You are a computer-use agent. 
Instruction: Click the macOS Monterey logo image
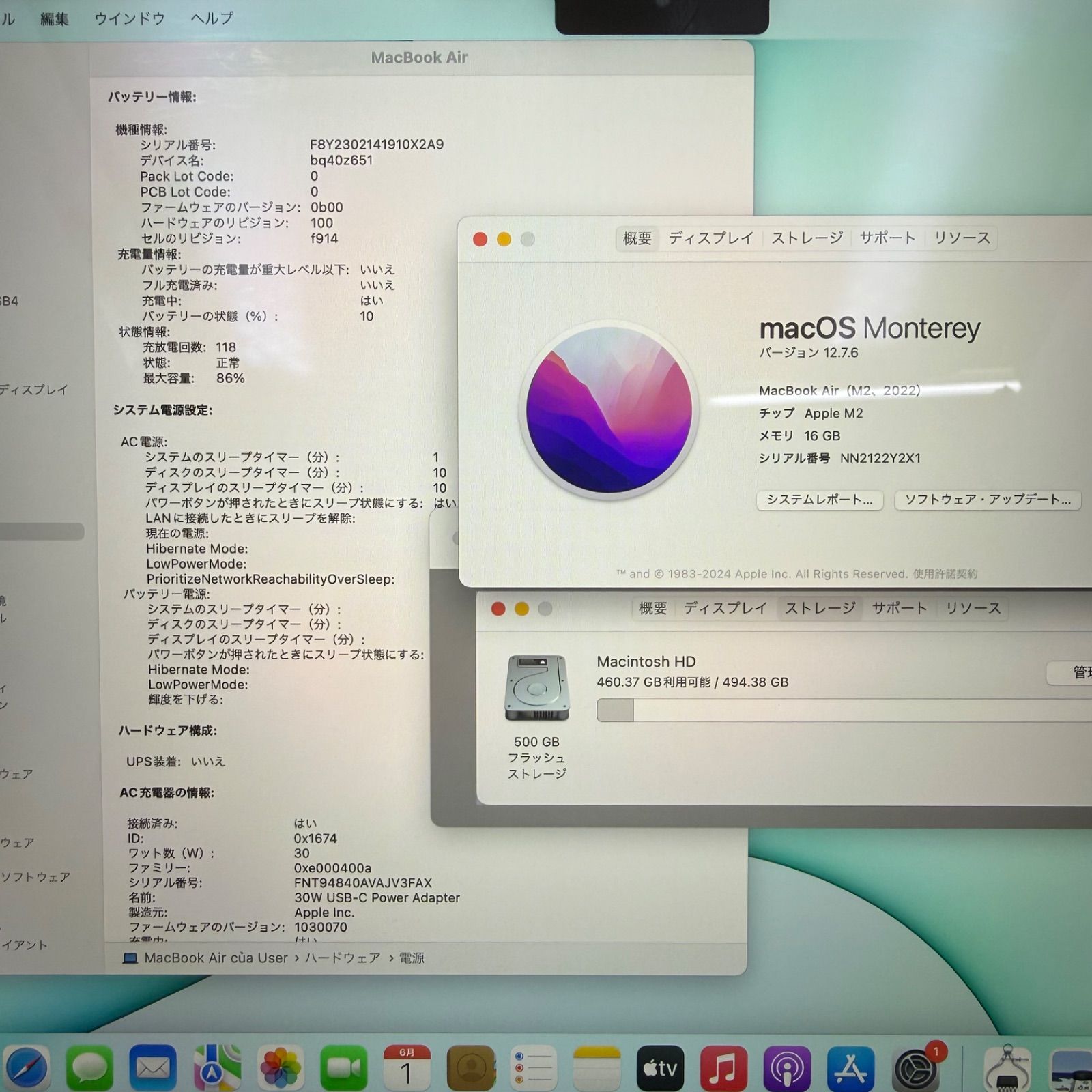pos(609,410)
